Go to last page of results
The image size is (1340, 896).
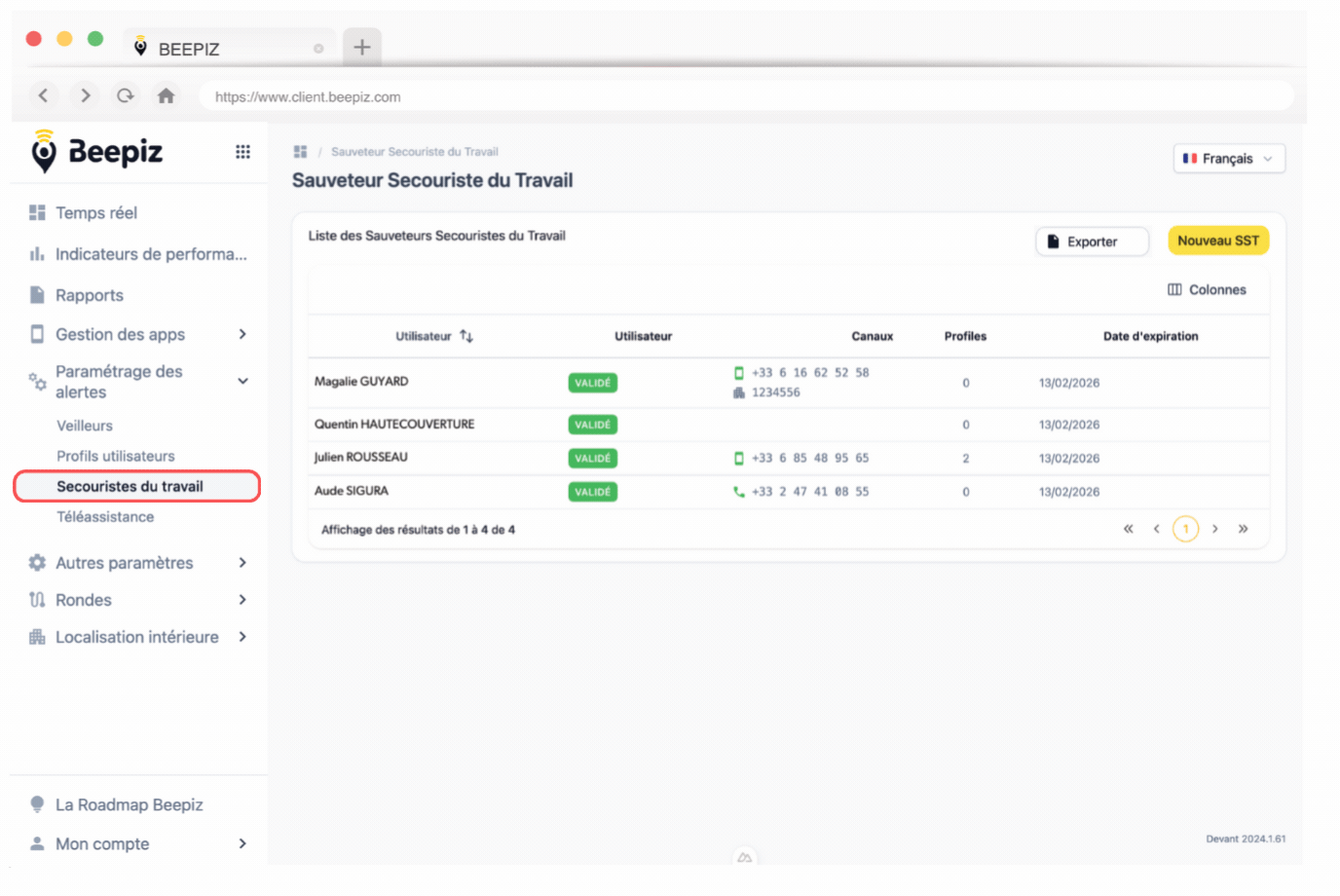(x=1243, y=529)
